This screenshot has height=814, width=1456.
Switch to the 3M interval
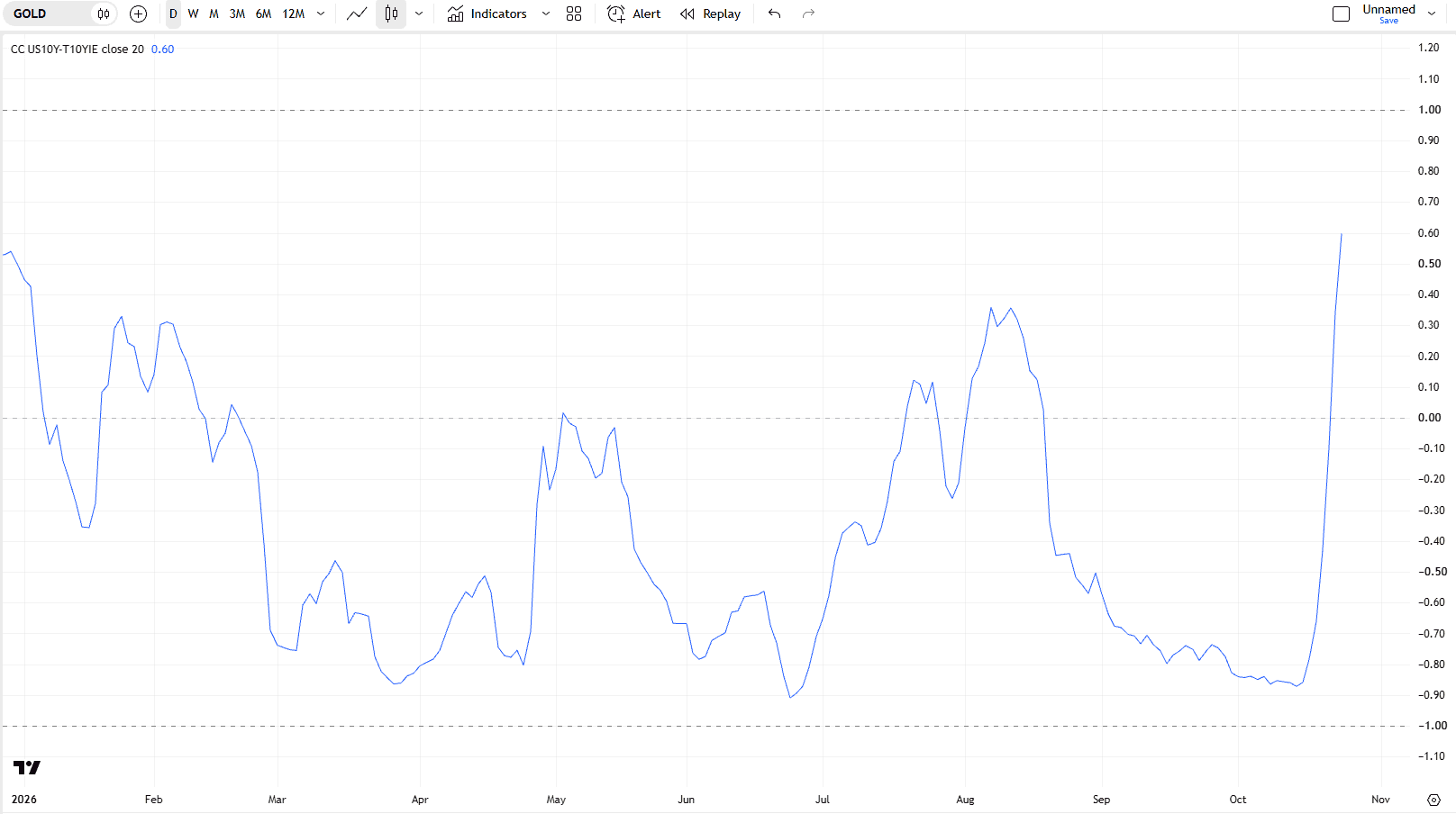click(237, 14)
